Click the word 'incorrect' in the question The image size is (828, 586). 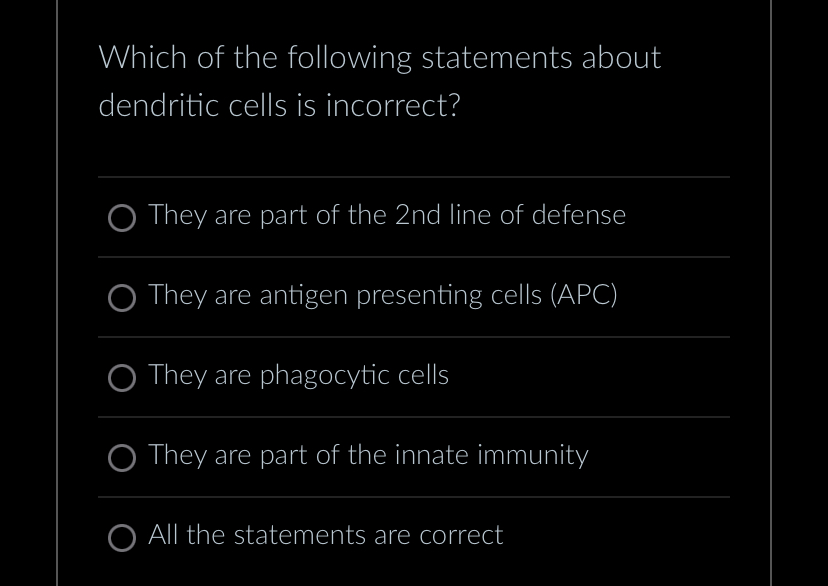[x=386, y=105]
